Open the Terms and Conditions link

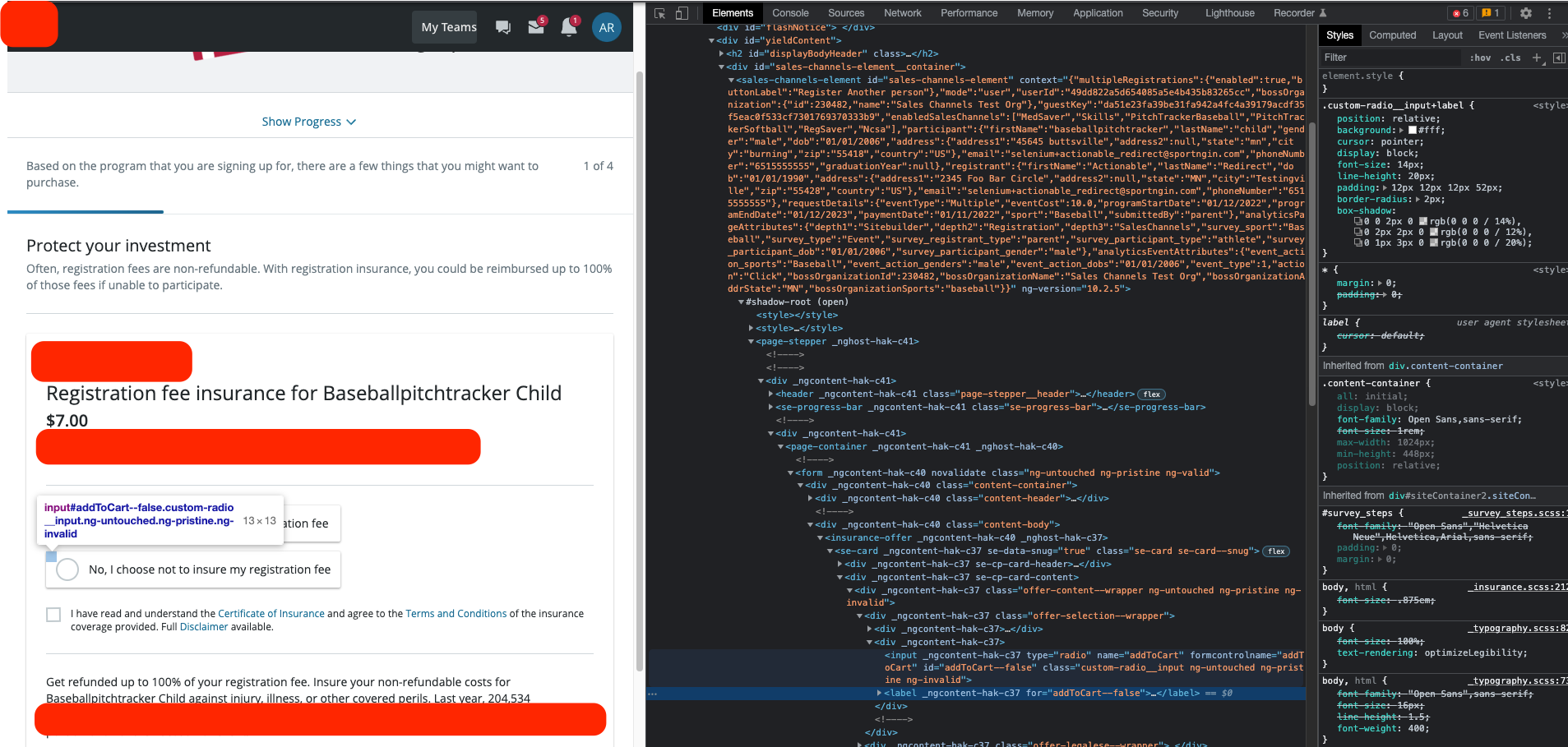(x=456, y=614)
